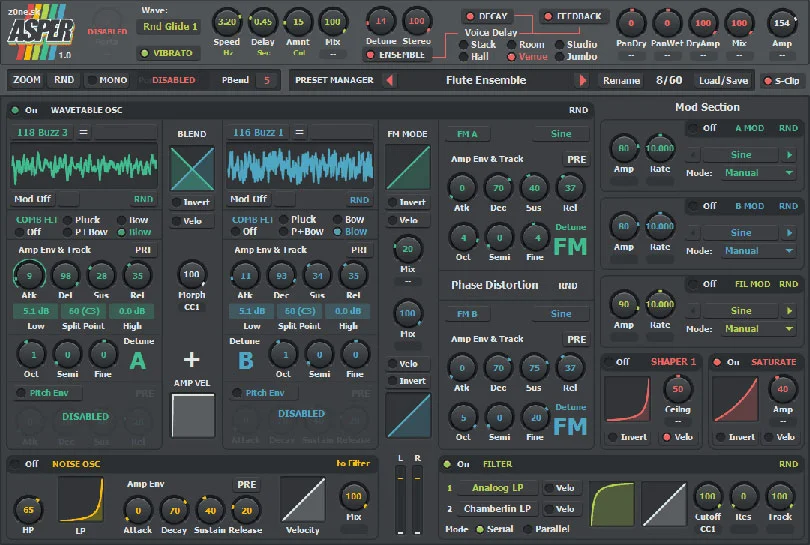The height and width of the screenshot is (545, 810).
Task: Click the Load/Save button
Action: pos(723,80)
